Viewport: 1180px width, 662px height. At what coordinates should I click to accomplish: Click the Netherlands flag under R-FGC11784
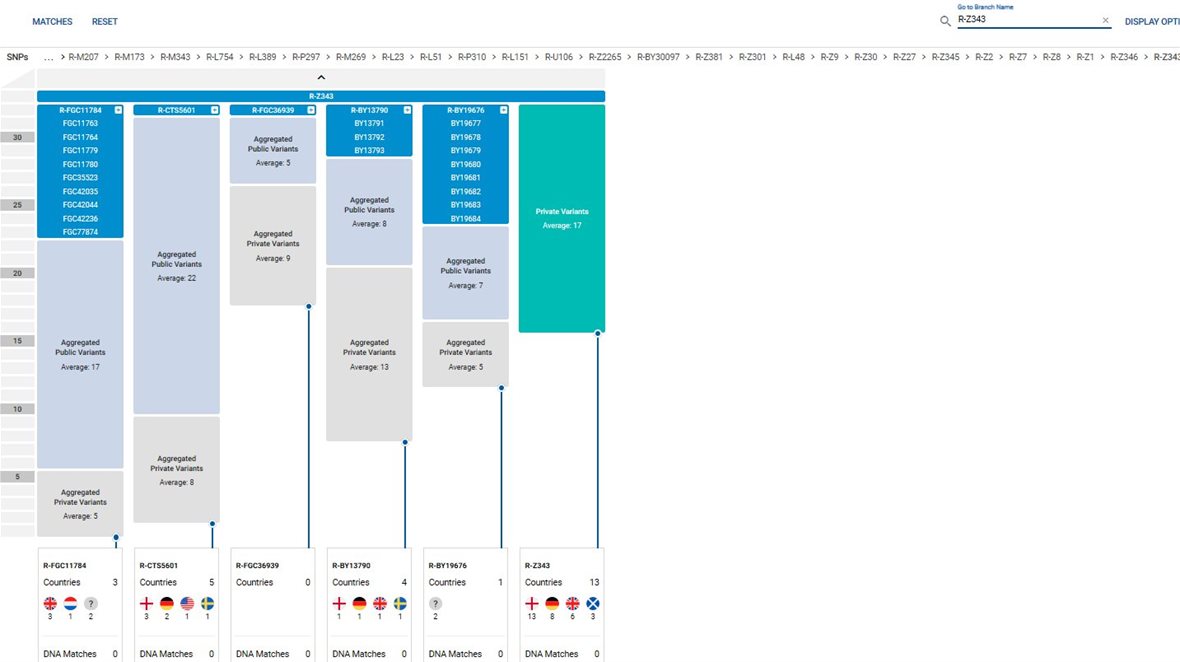(x=70, y=604)
